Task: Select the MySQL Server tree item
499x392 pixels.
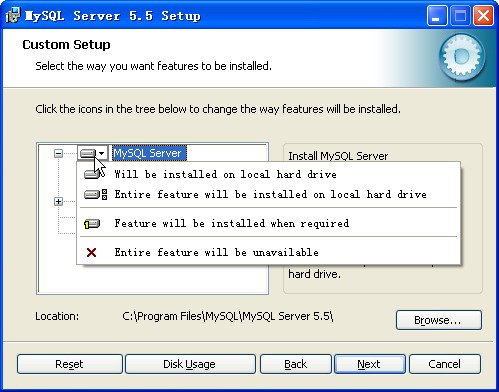Action: 149,153
